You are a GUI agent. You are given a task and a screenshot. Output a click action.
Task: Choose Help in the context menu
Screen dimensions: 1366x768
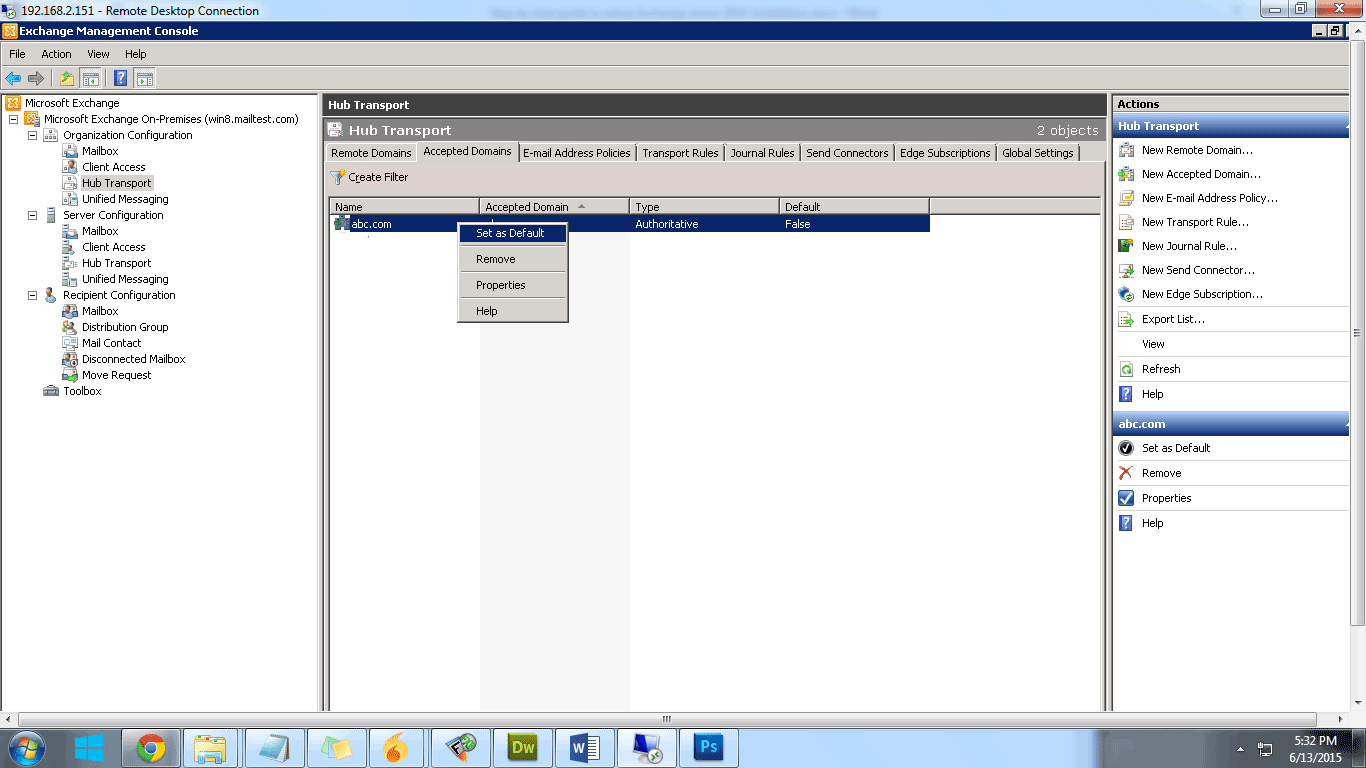pos(513,311)
